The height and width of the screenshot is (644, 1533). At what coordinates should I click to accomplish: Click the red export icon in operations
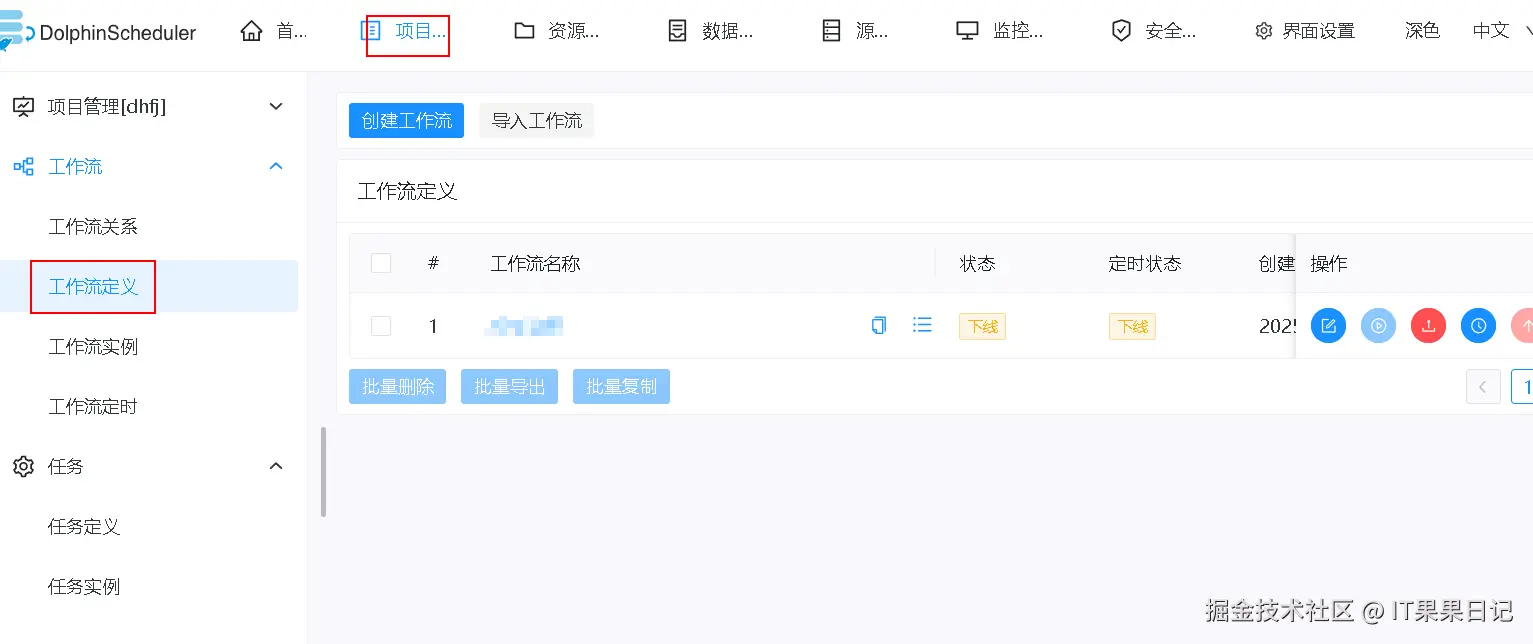click(1428, 325)
